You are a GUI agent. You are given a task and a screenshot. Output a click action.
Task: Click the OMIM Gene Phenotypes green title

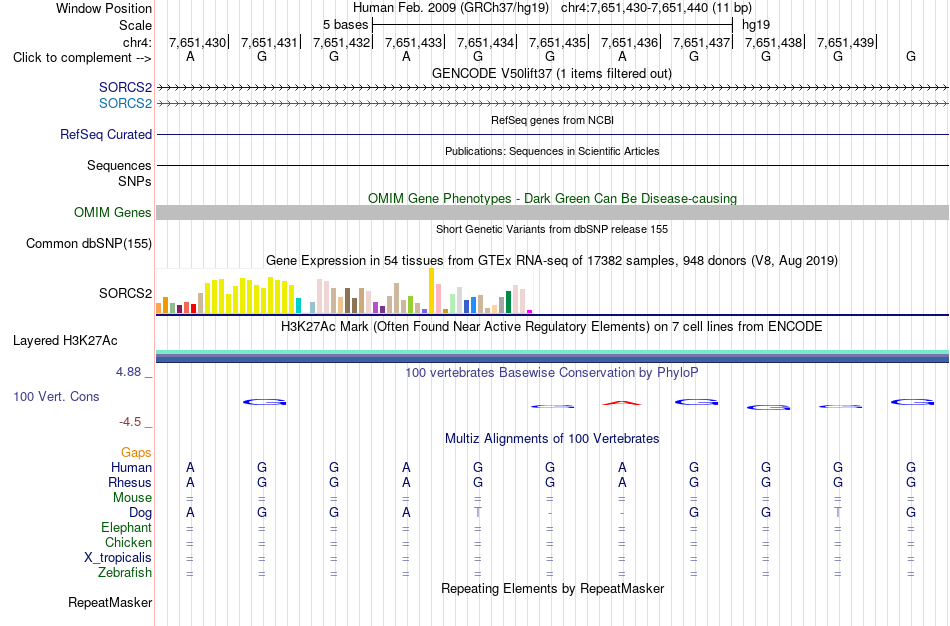(552, 199)
